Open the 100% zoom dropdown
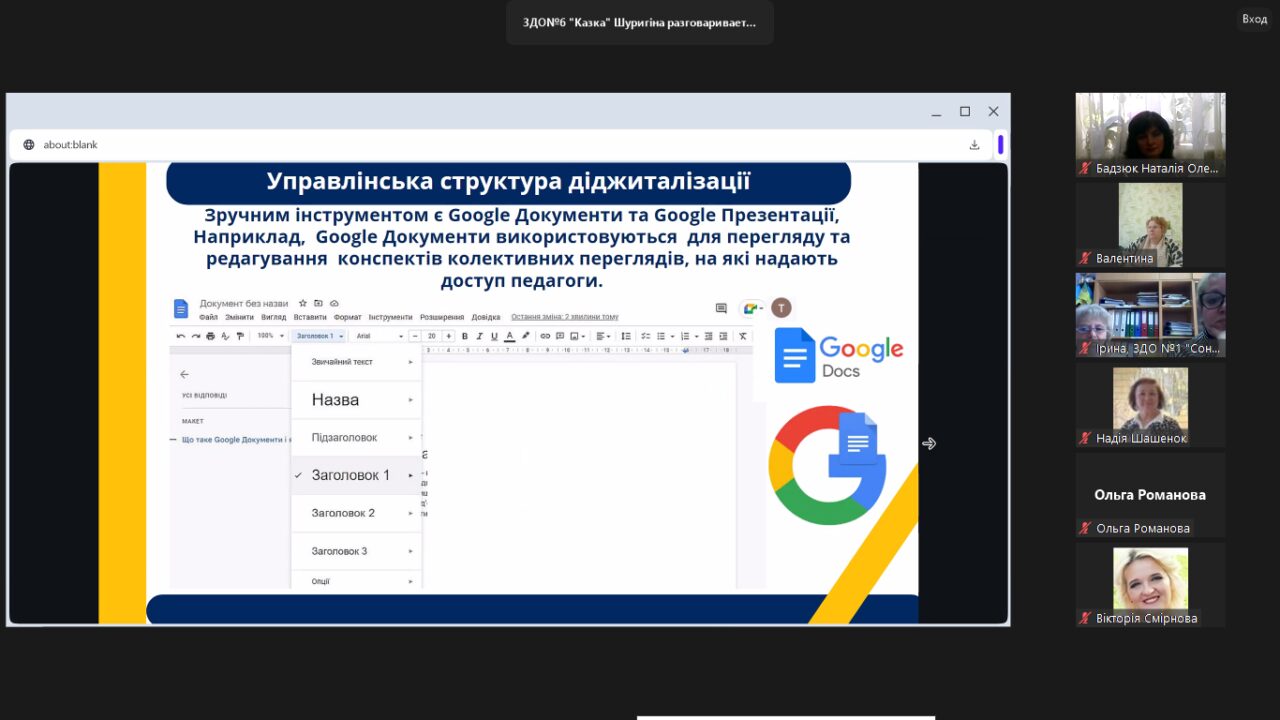 coord(271,336)
